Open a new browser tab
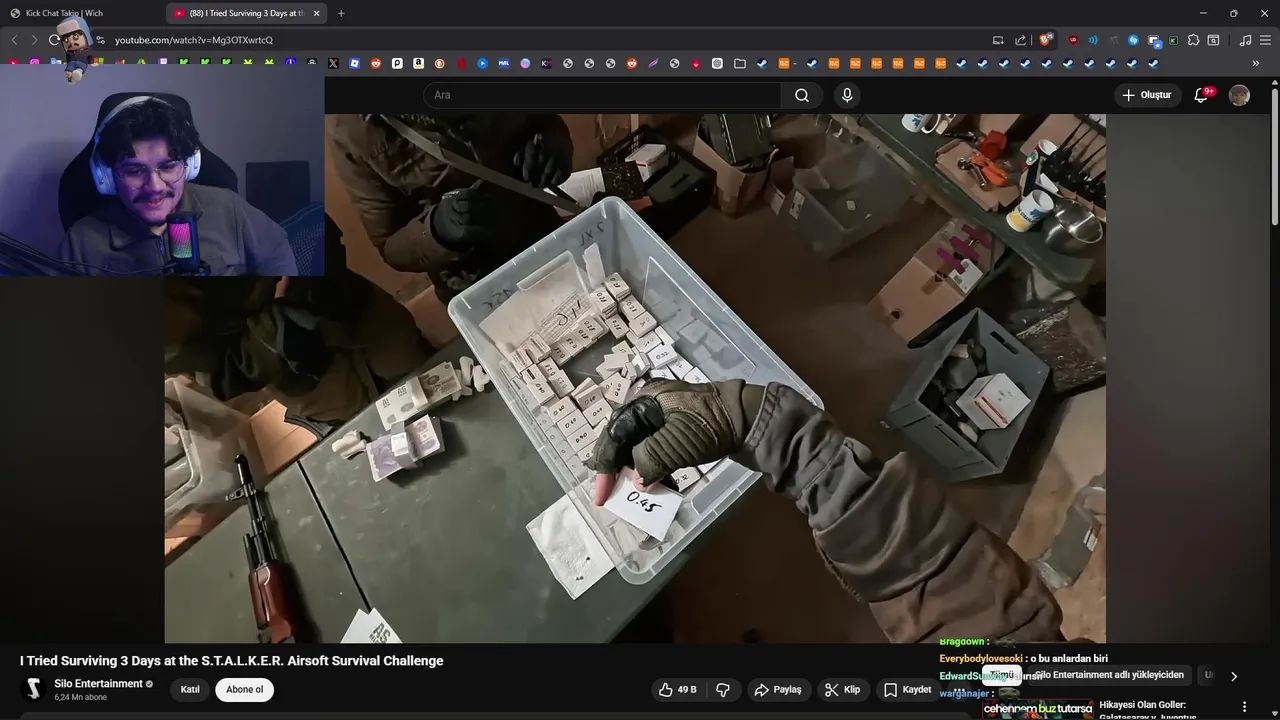The width and height of the screenshot is (1280, 720). pyautogui.click(x=341, y=13)
